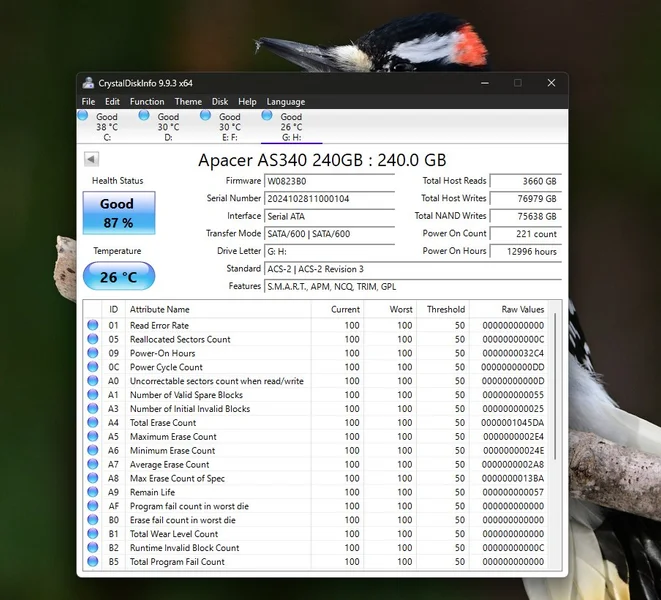Click status orb for Power Cycle Count
This screenshot has height=600, width=661.
93,367
